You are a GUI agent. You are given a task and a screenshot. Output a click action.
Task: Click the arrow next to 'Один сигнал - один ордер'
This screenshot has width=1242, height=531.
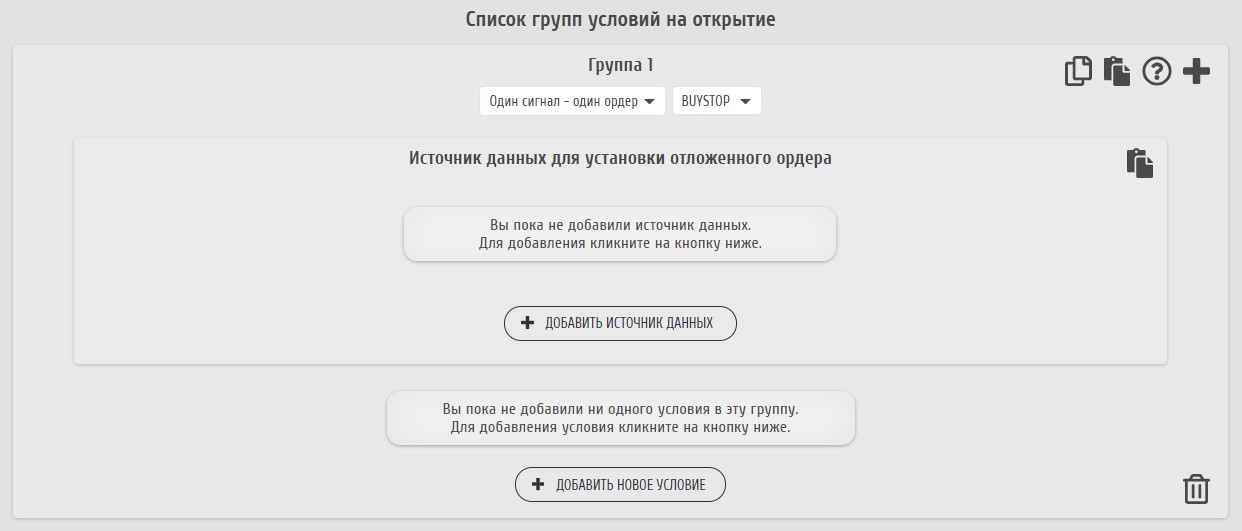tap(650, 101)
